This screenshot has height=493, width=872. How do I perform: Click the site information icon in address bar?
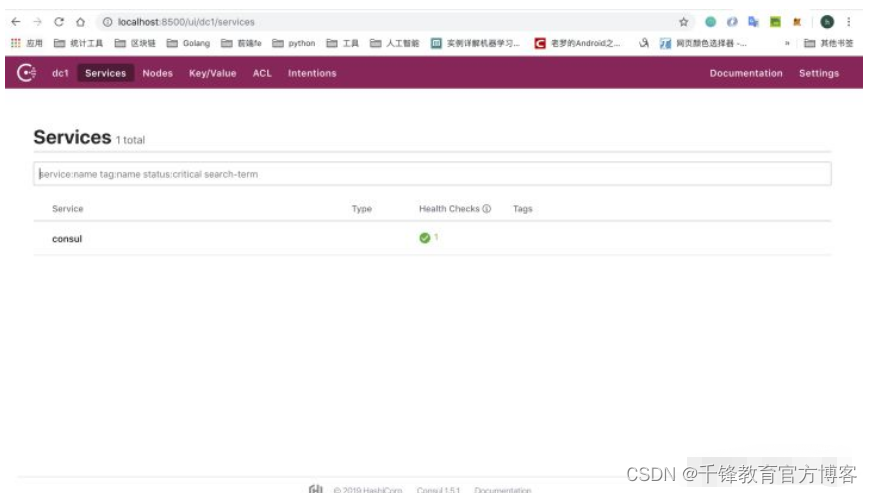(x=107, y=22)
